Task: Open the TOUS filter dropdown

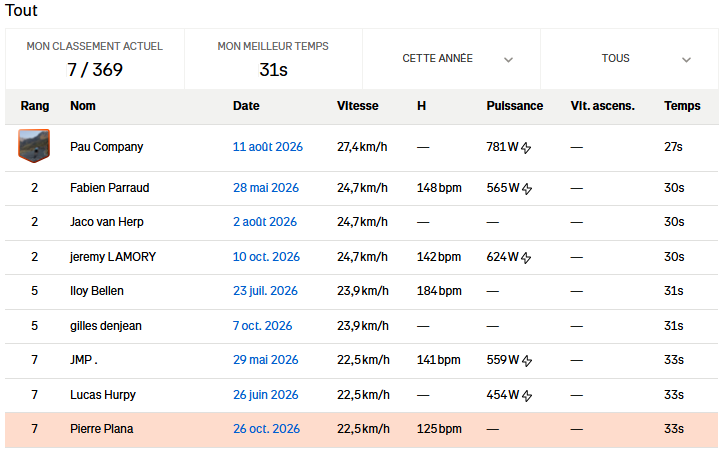Action: pyautogui.click(x=629, y=59)
